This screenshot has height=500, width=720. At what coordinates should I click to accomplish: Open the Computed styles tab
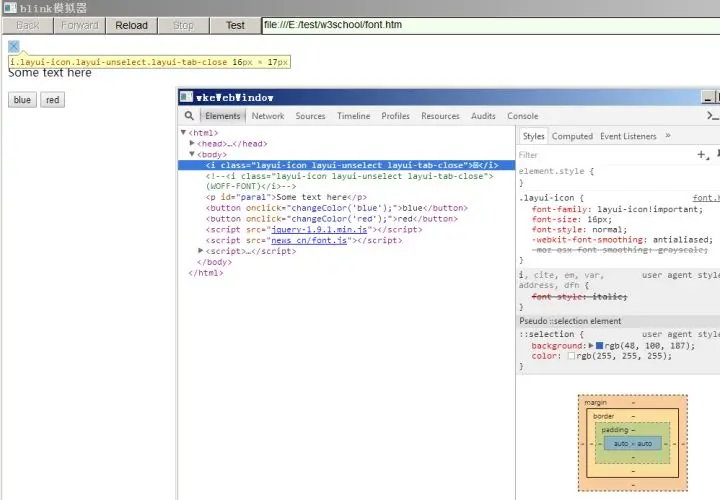572,136
